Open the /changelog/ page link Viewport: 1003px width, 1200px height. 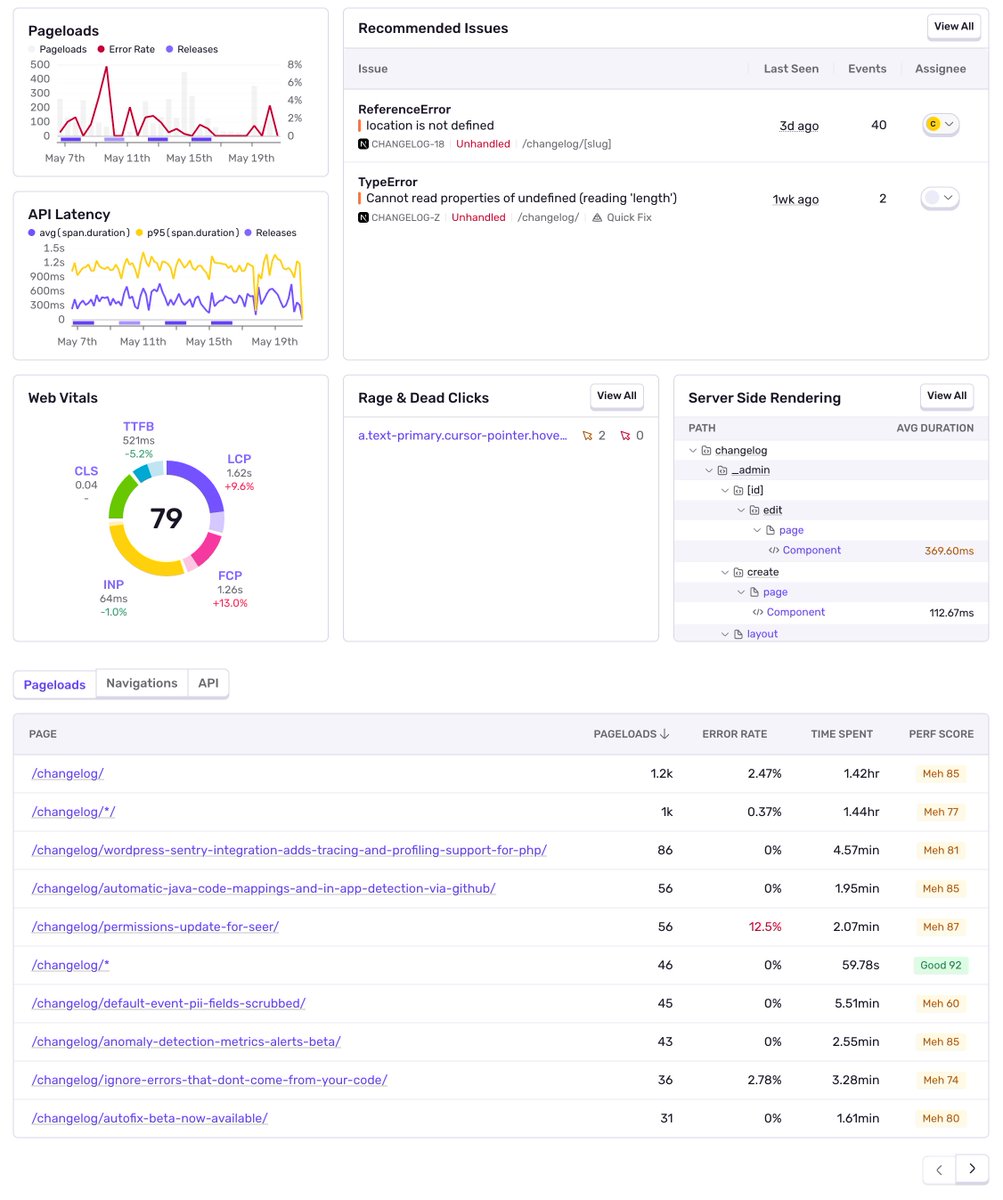pos(68,774)
